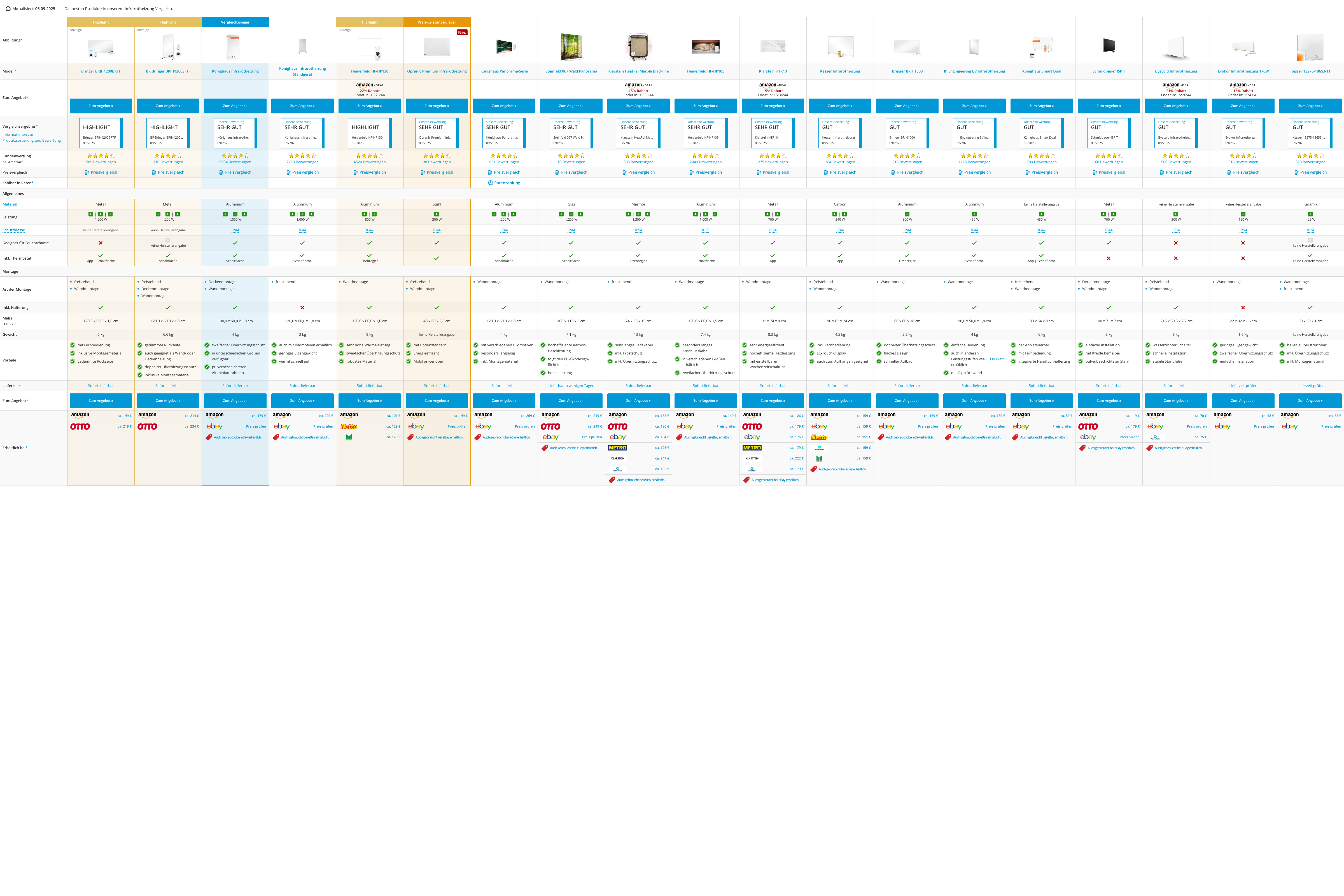
Task: Click red eBay tag icon in Könighaus Infrarotheizung column
Action: [209, 437]
